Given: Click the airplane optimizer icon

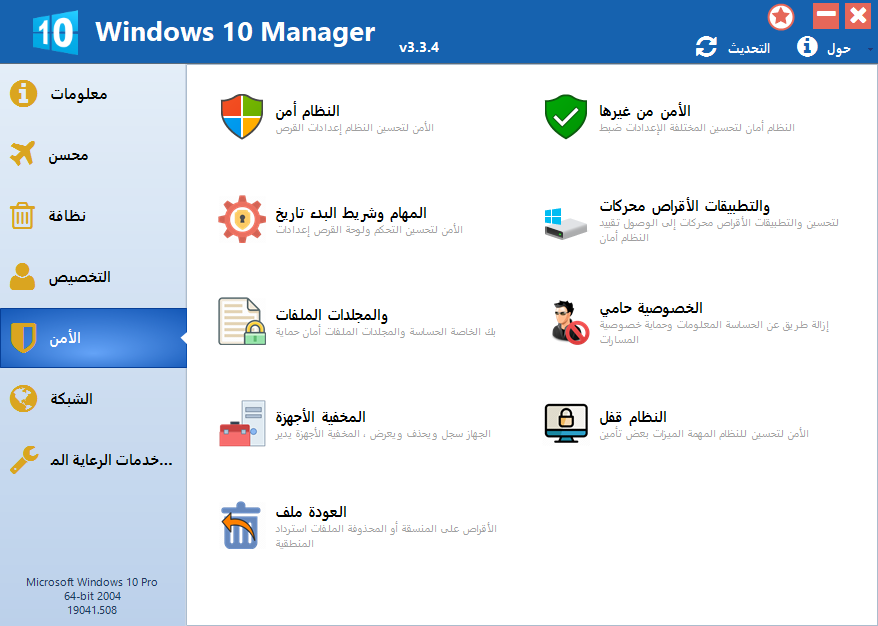Looking at the screenshot, I should pyautogui.click(x=23, y=154).
